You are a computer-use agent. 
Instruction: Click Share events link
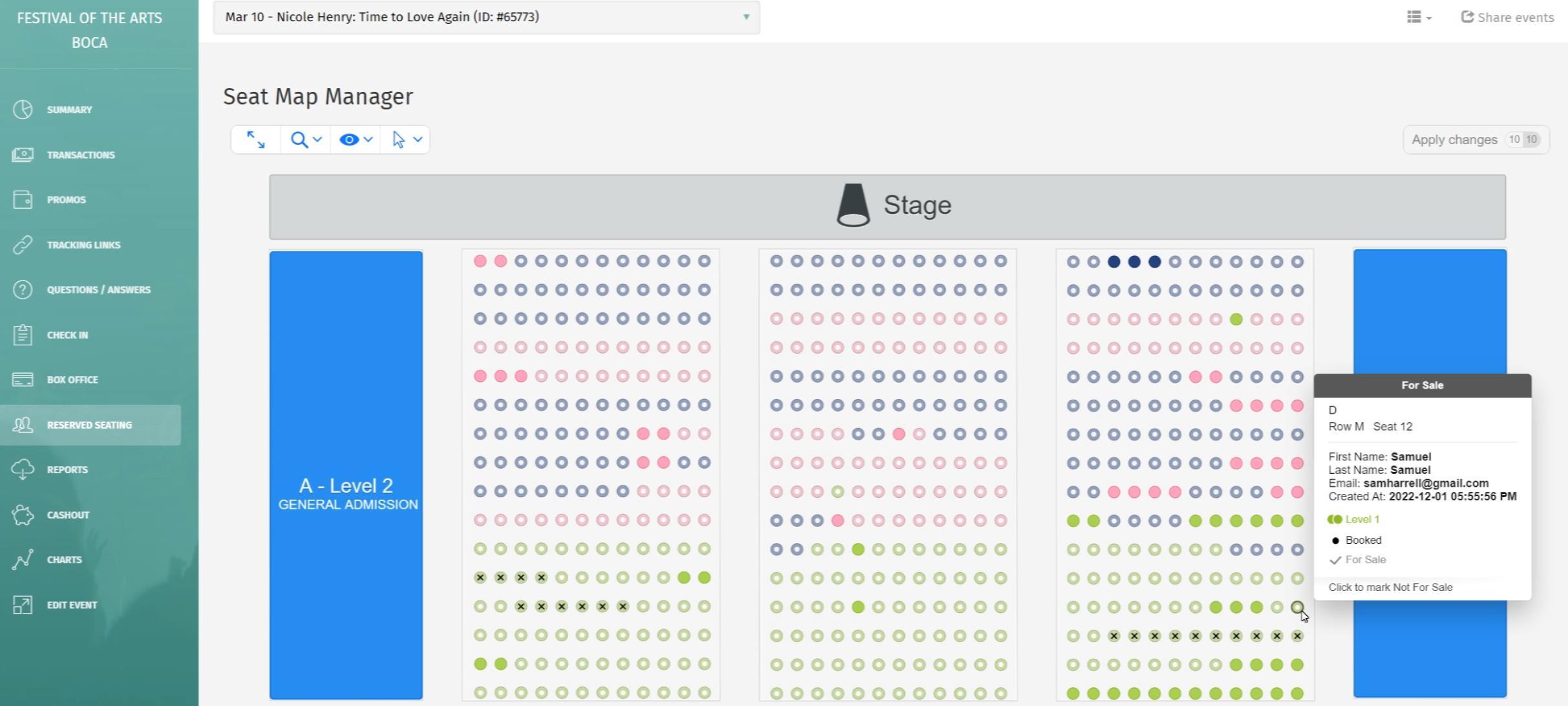click(1507, 17)
